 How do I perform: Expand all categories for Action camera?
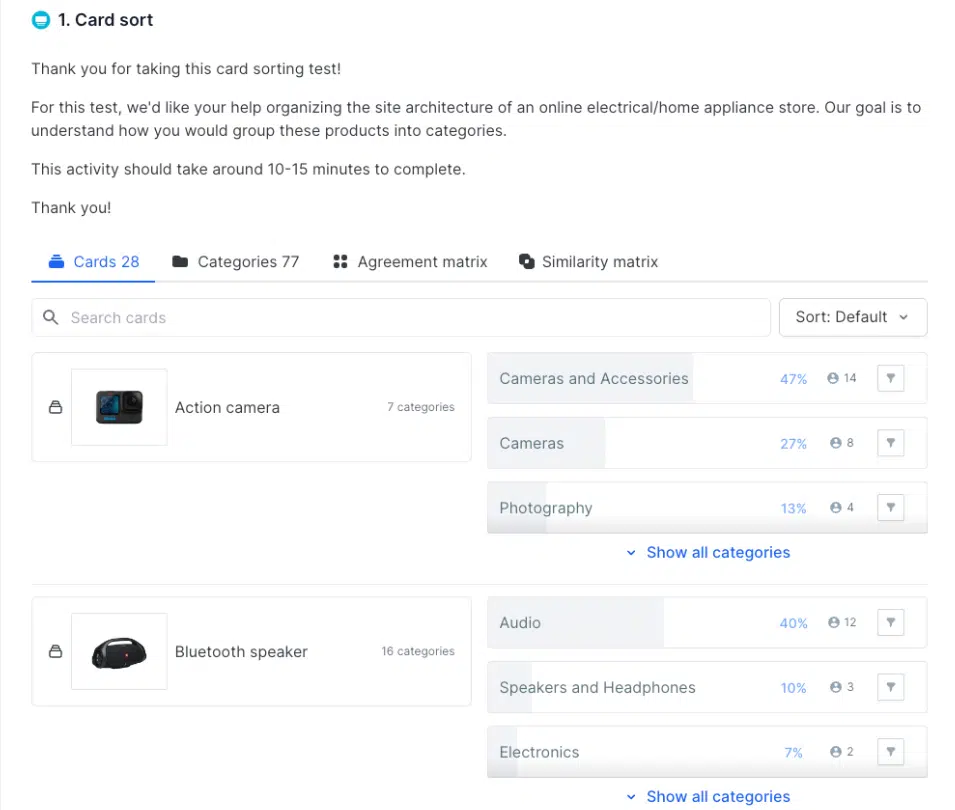point(708,552)
